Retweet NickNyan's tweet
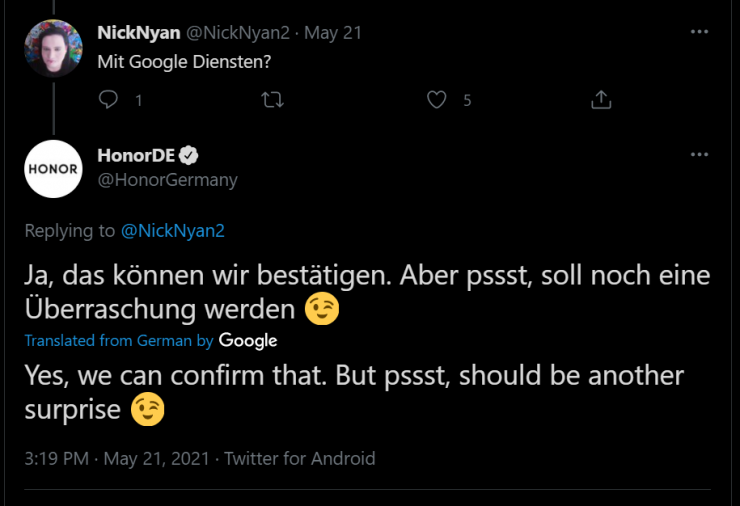This screenshot has width=740, height=506. [271, 100]
